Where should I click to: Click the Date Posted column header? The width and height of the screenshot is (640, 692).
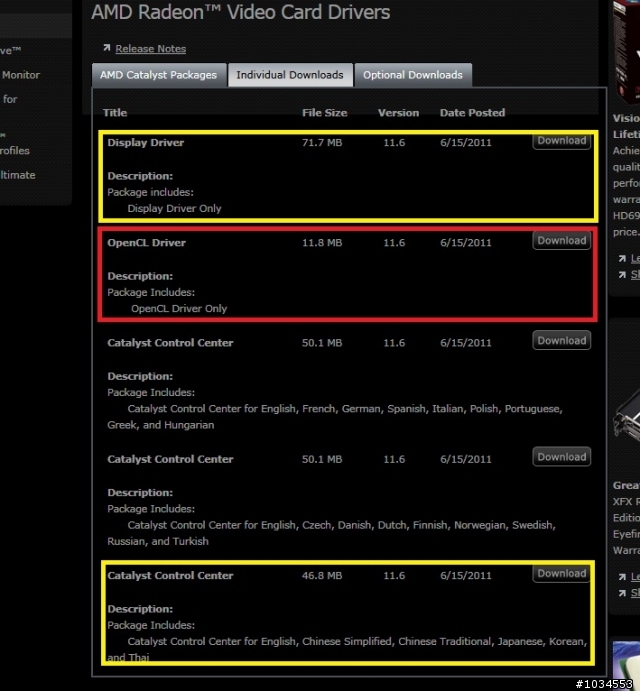(472, 113)
